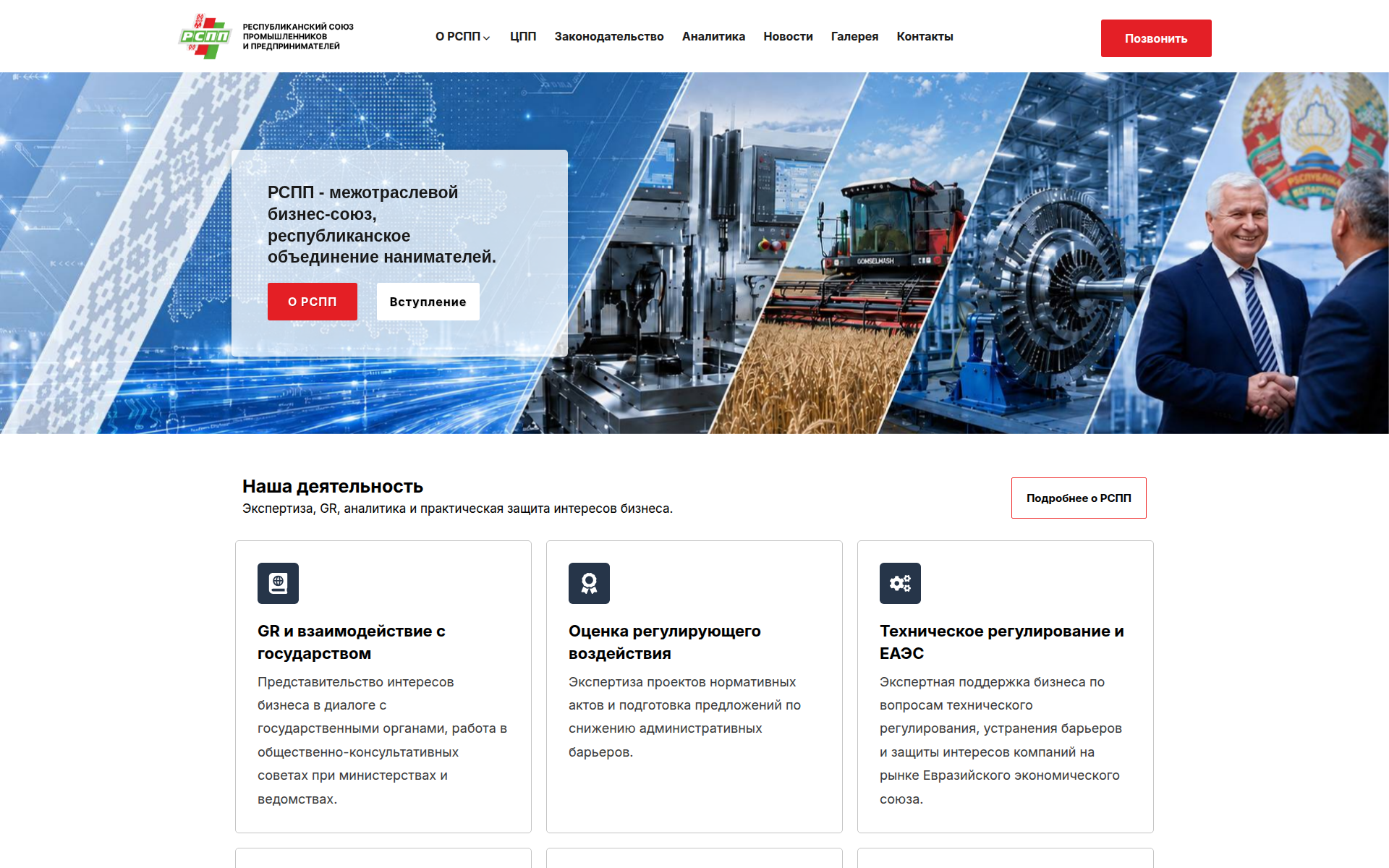Click the header text Республиканский союз промышленников
The height and width of the screenshot is (868, 1389).
[298, 36]
